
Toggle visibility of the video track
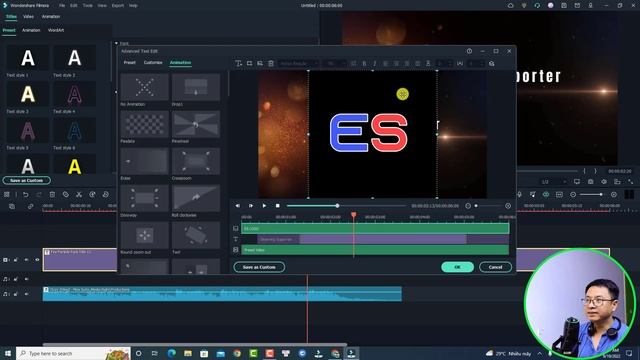(x=37, y=260)
